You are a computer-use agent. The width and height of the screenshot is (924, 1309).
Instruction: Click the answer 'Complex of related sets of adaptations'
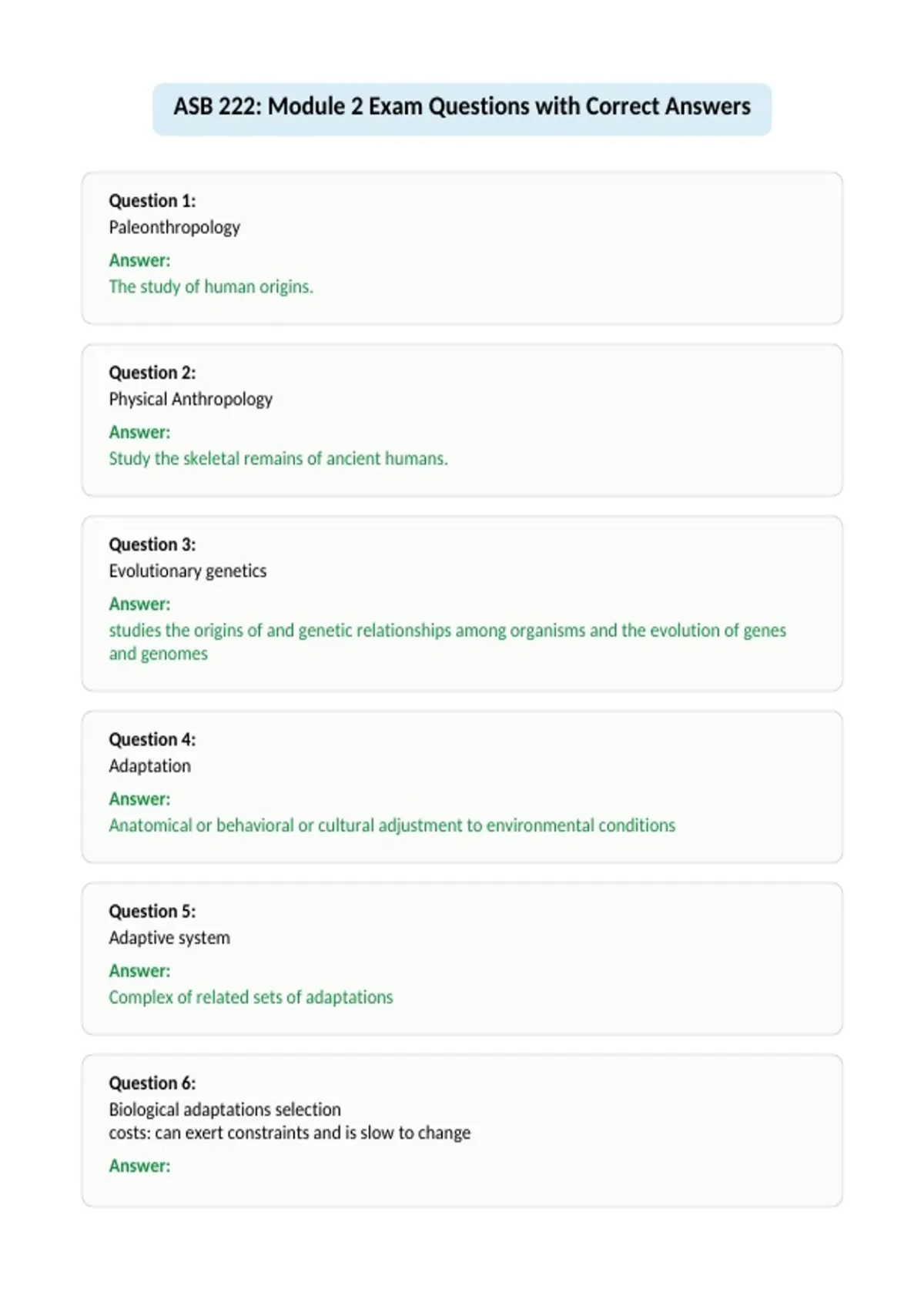(251, 997)
